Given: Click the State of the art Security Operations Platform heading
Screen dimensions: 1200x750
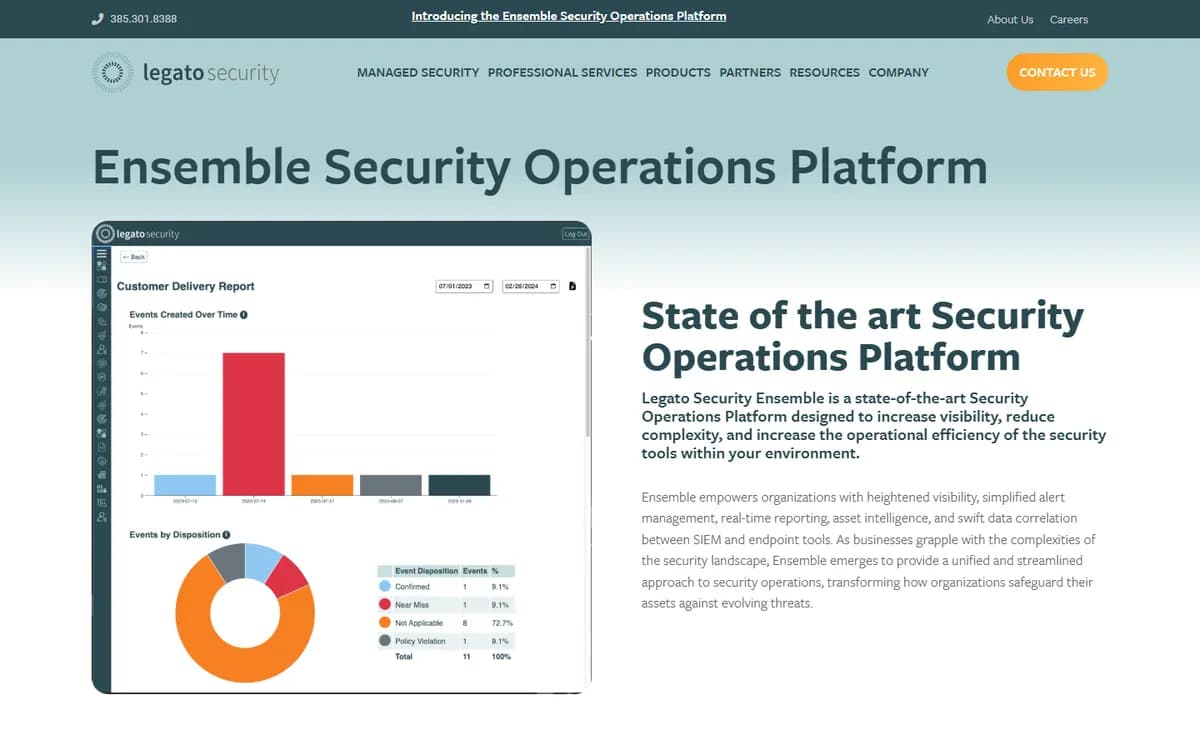Looking at the screenshot, I should [862, 336].
